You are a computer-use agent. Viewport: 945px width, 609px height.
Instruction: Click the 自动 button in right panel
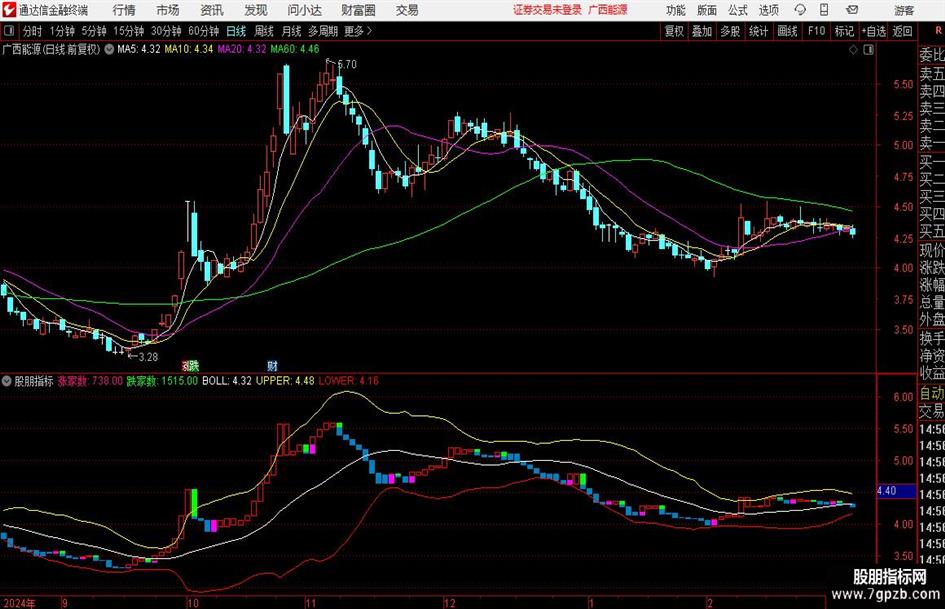(x=932, y=393)
